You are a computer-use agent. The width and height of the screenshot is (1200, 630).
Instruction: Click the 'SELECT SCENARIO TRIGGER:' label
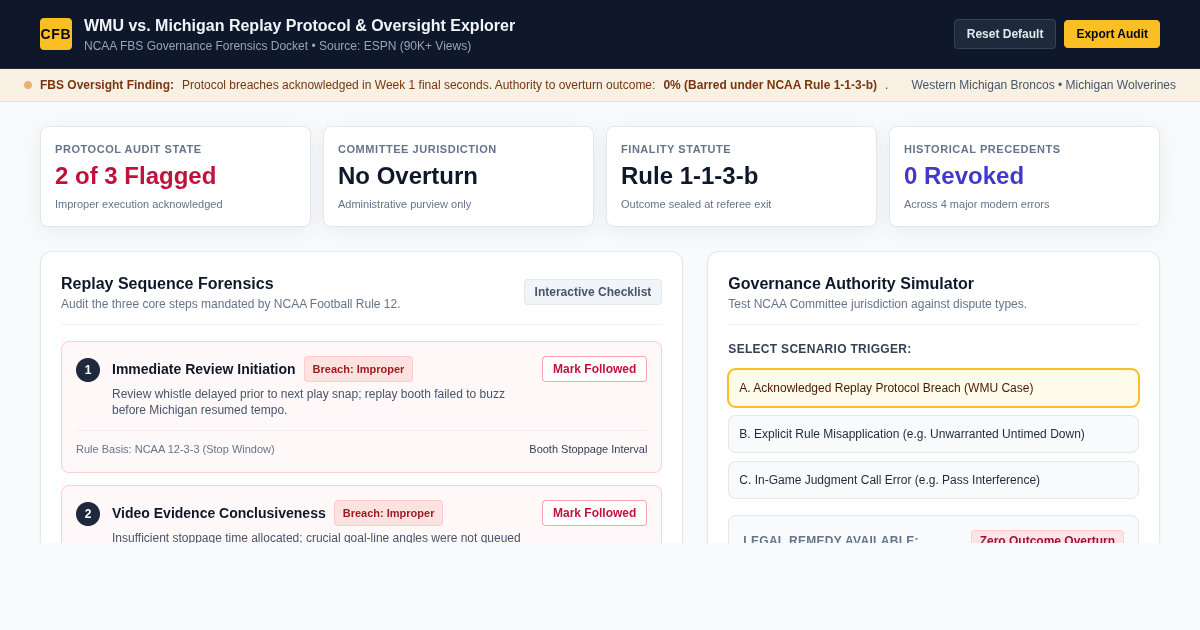820,349
